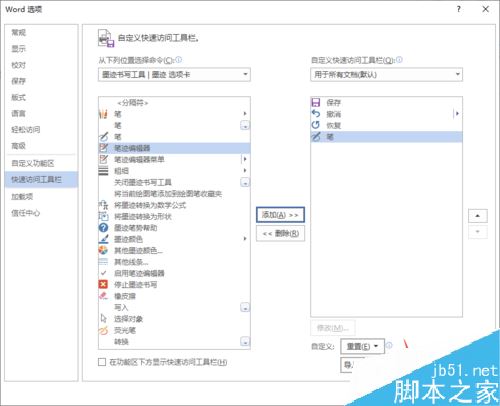
Task: Open the 语言 options category
Action: point(41,113)
